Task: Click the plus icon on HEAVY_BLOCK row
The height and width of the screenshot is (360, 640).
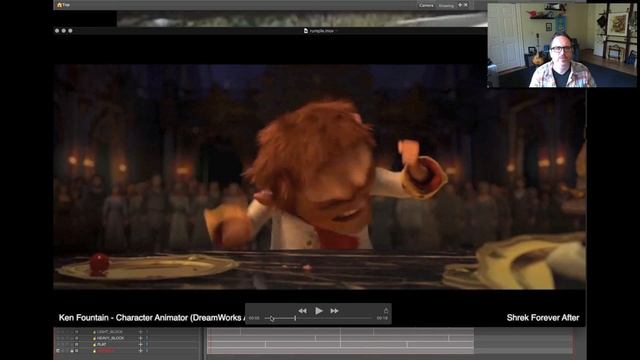Action: pos(140,338)
